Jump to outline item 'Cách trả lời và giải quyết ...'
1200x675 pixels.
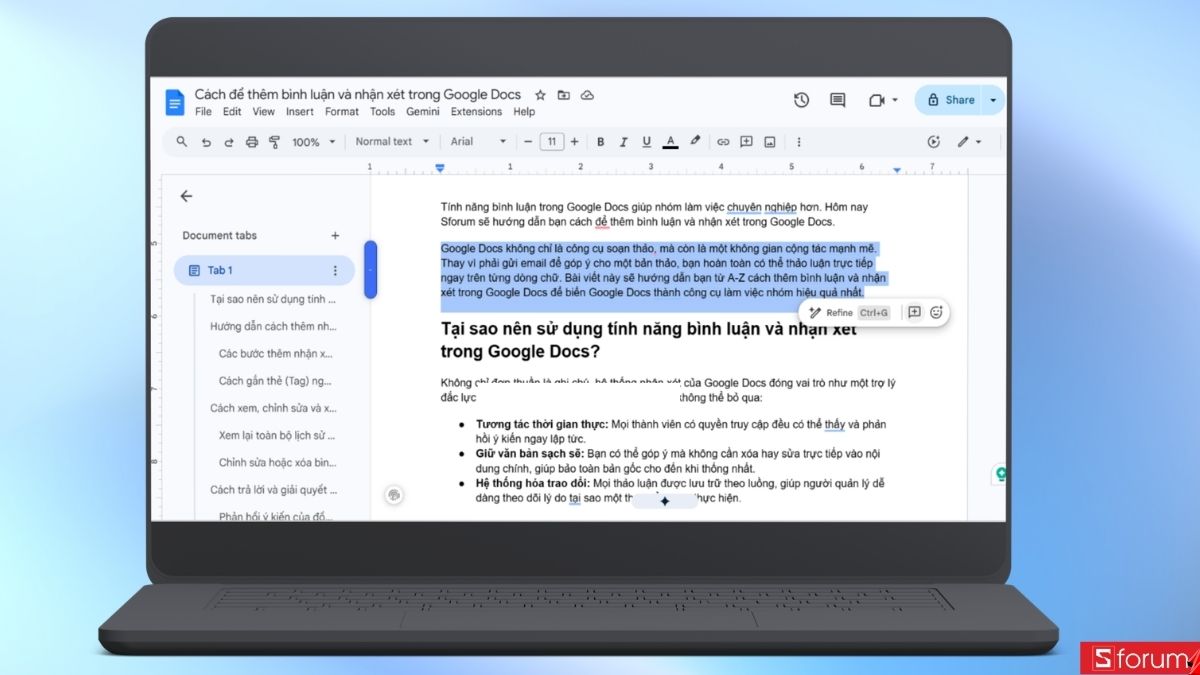(273, 490)
